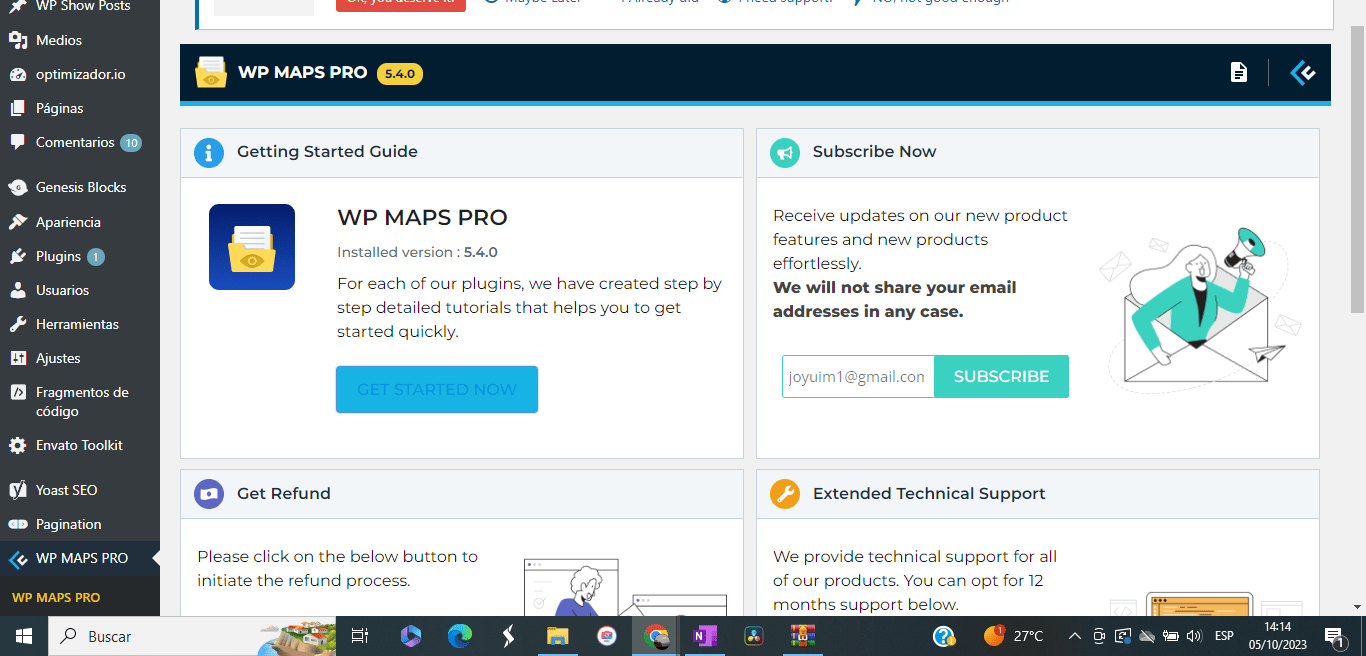Click the Medios media icon in the sidebar
This screenshot has width=1366, height=656.
pos(18,40)
